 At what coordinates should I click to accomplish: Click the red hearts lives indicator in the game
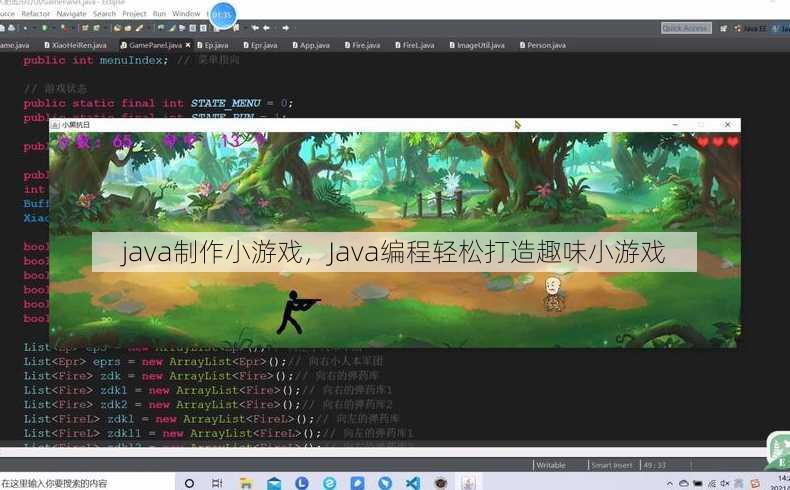pos(718,142)
